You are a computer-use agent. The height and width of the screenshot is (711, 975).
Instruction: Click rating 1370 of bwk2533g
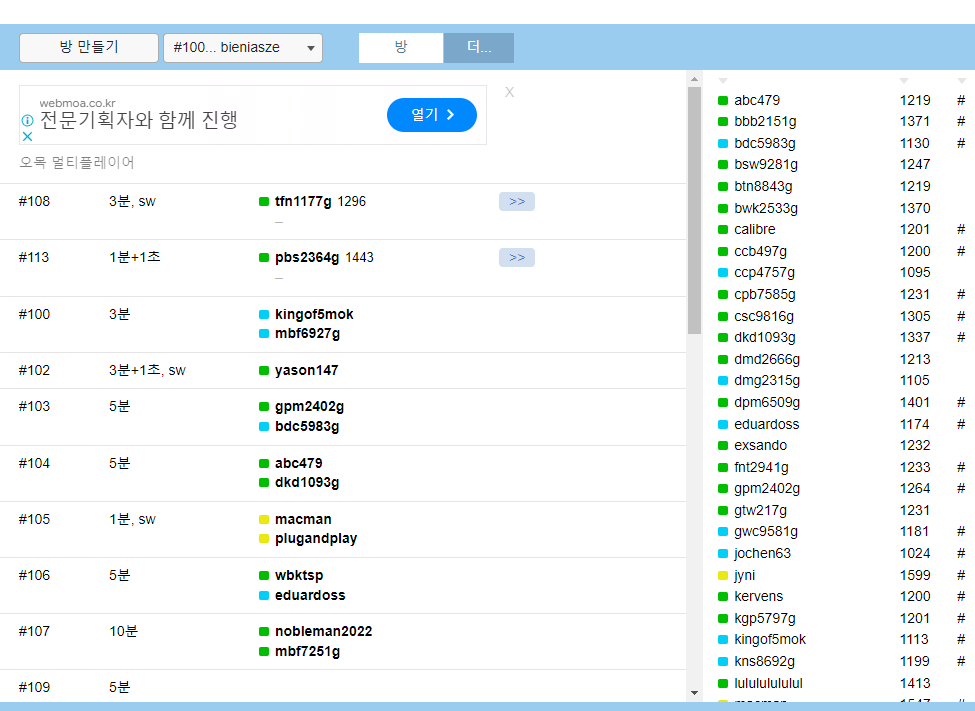click(x=915, y=208)
